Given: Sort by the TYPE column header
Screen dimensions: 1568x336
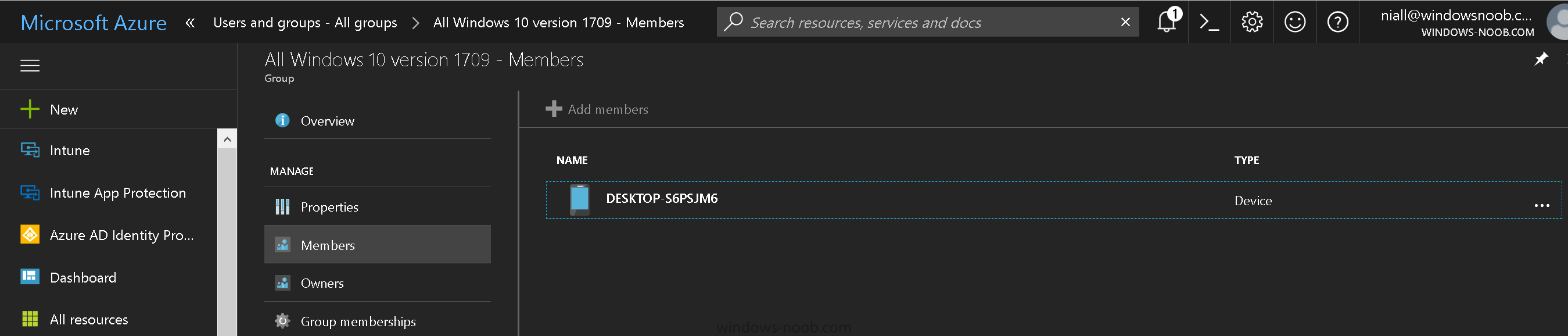Looking at the screenshot, I should click(1246, 160).
